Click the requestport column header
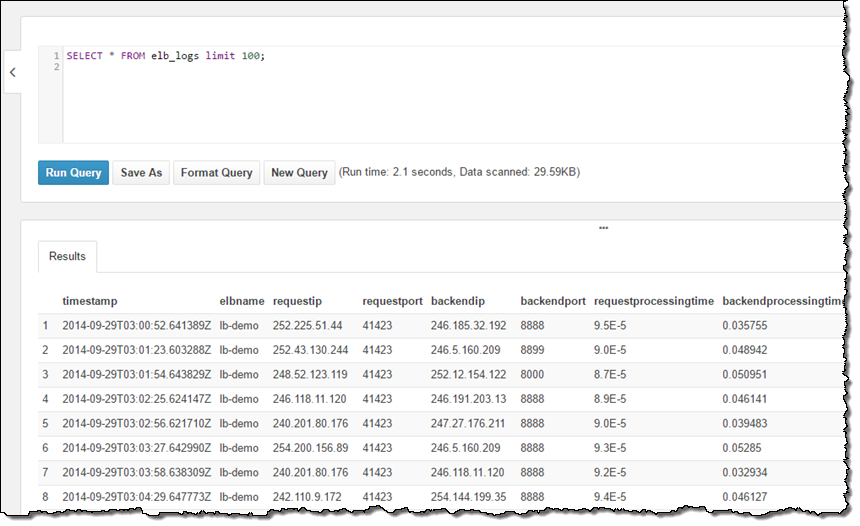The width and height of the screenshot is (860, 526). [392, 300]
